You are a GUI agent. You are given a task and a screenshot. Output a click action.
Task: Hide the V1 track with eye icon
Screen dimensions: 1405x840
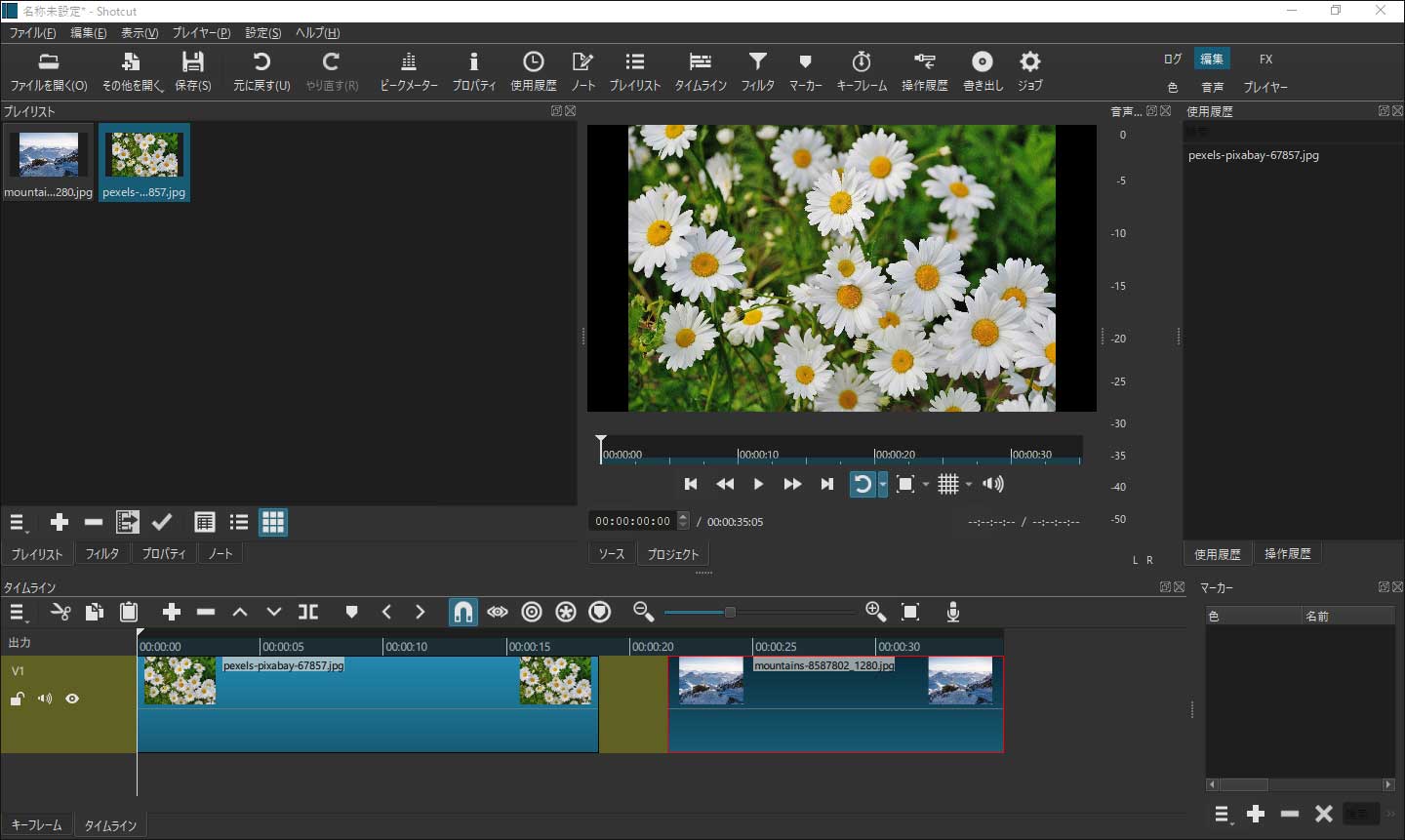(x=72, y=699)
